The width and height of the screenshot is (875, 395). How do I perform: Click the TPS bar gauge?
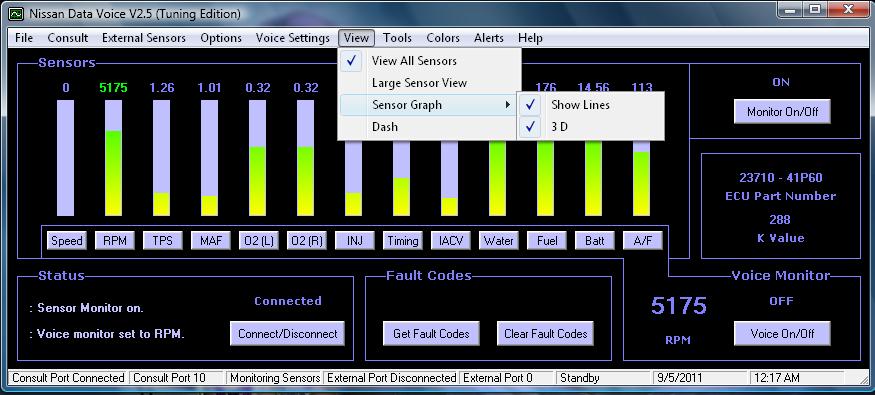[161, 158]
